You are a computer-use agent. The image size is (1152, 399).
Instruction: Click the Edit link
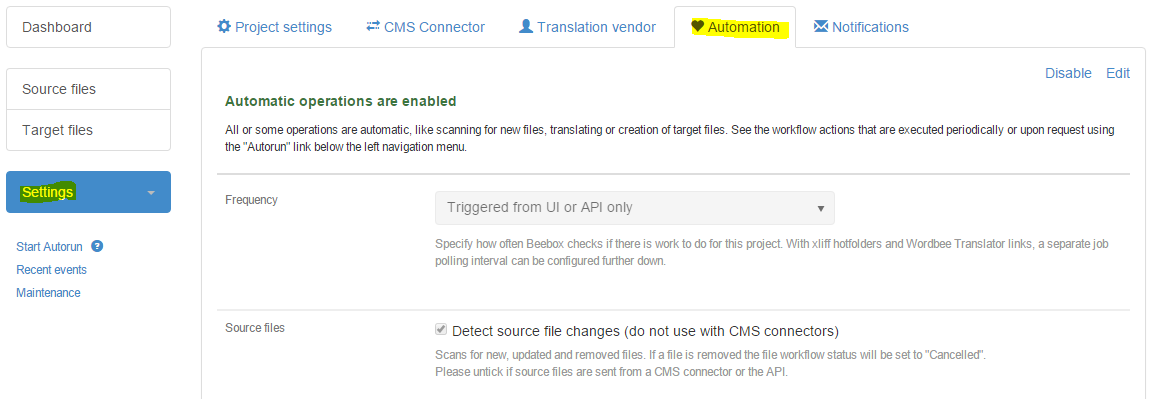pos(1117,73)
